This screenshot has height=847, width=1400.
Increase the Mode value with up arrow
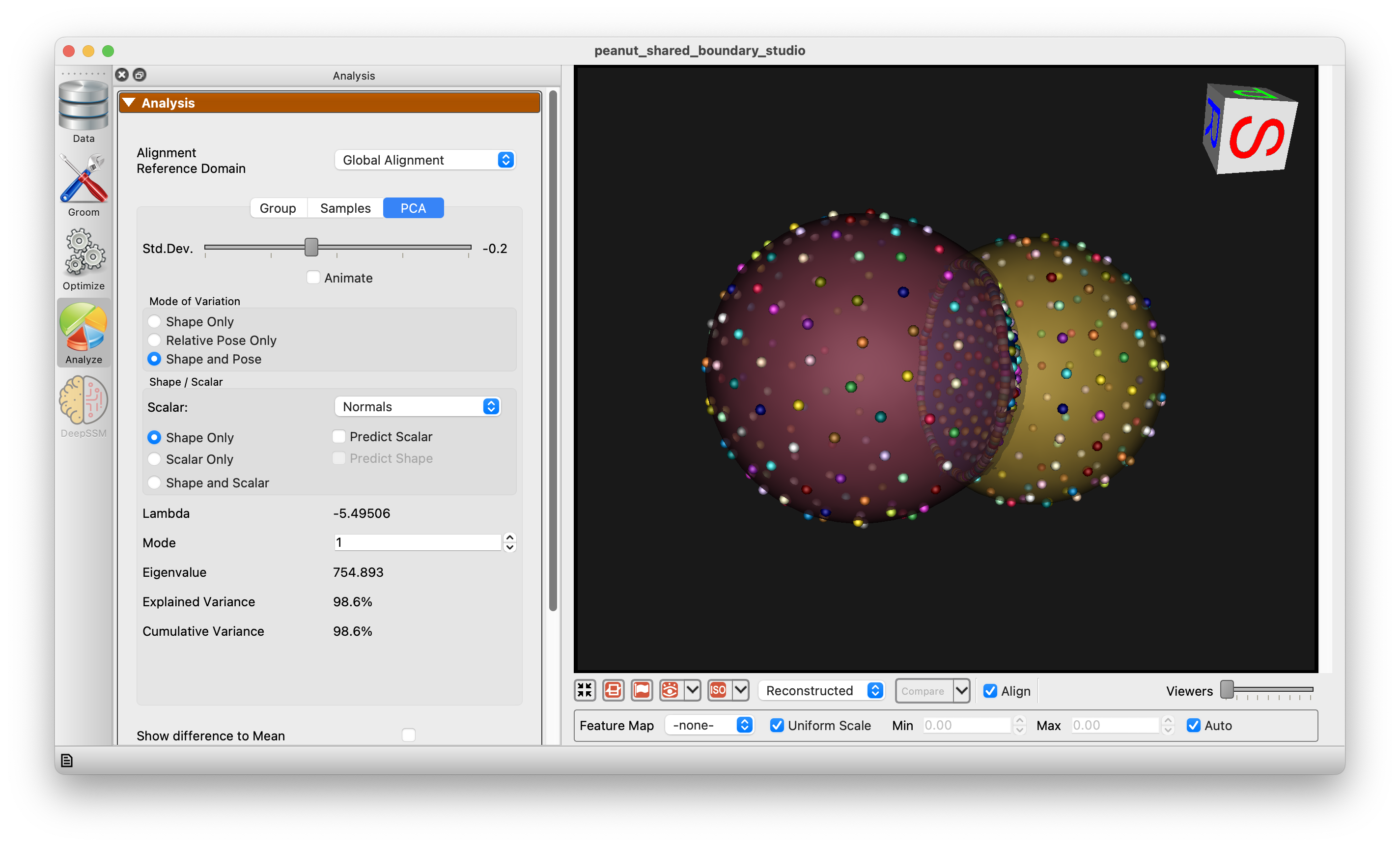point(510,537)
